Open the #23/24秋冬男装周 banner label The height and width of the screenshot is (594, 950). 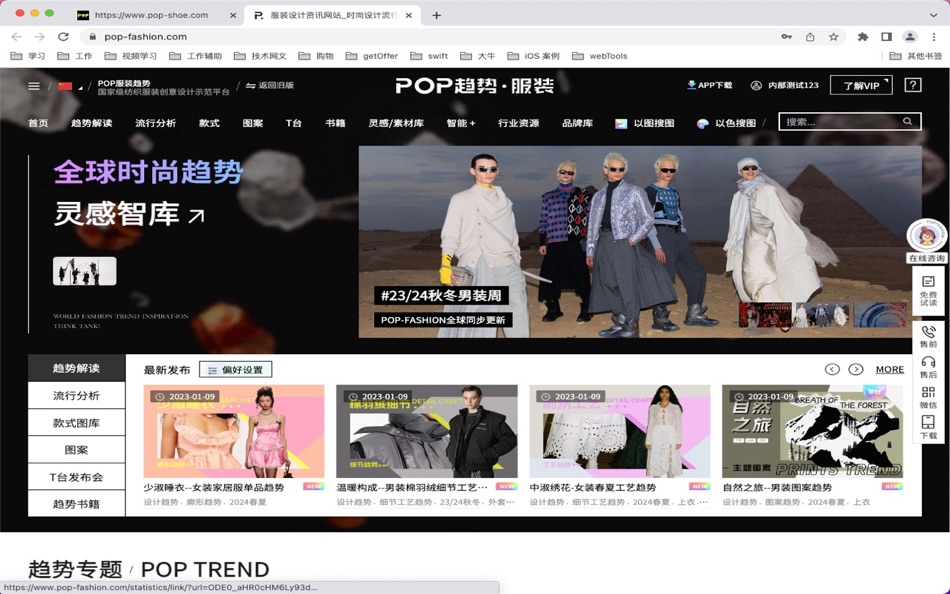[441, 296]
